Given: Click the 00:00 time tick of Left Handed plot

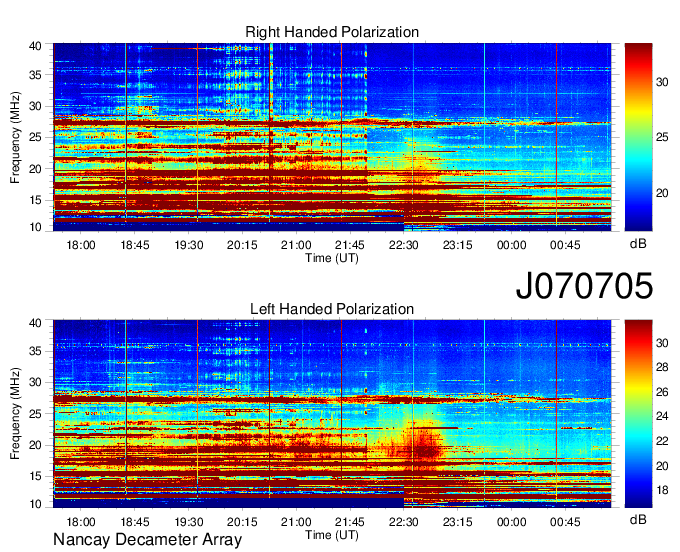Looking at the screenshot, I should click(x=512, y=522).
